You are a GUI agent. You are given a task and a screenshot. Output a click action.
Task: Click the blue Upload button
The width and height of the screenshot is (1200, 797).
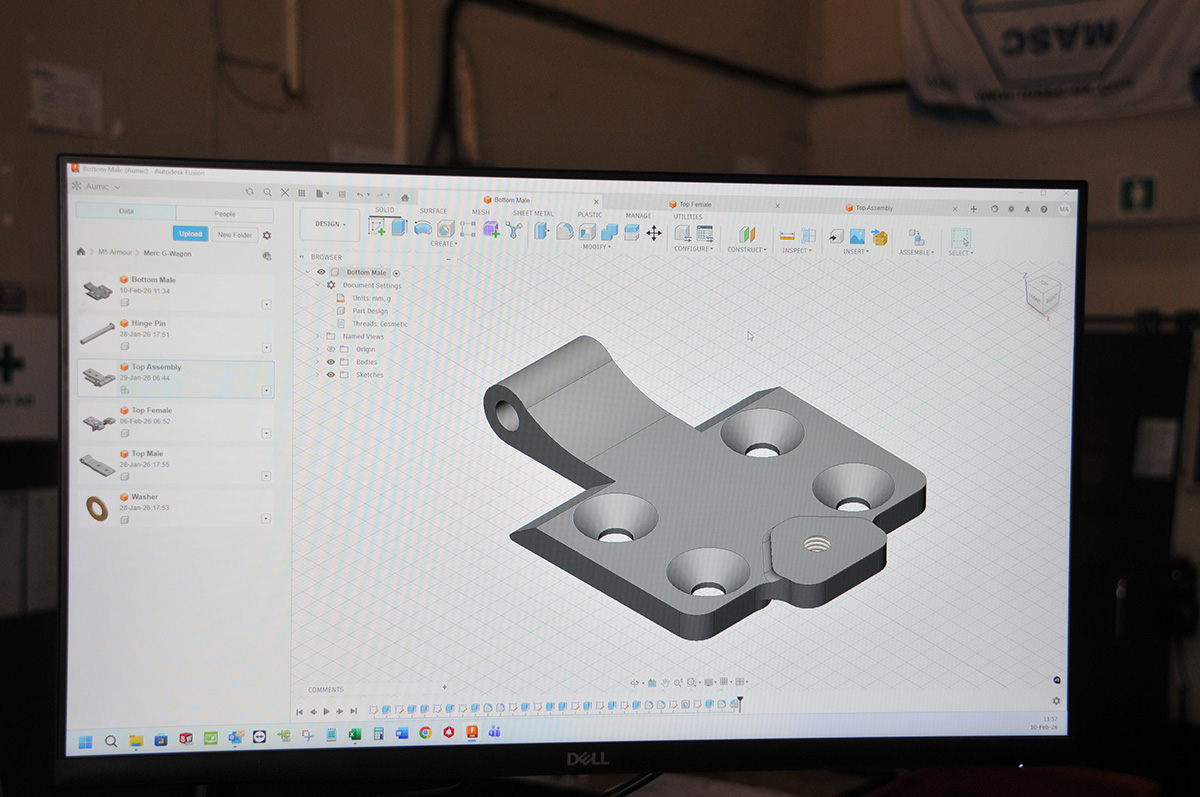[x=191, y=234]
